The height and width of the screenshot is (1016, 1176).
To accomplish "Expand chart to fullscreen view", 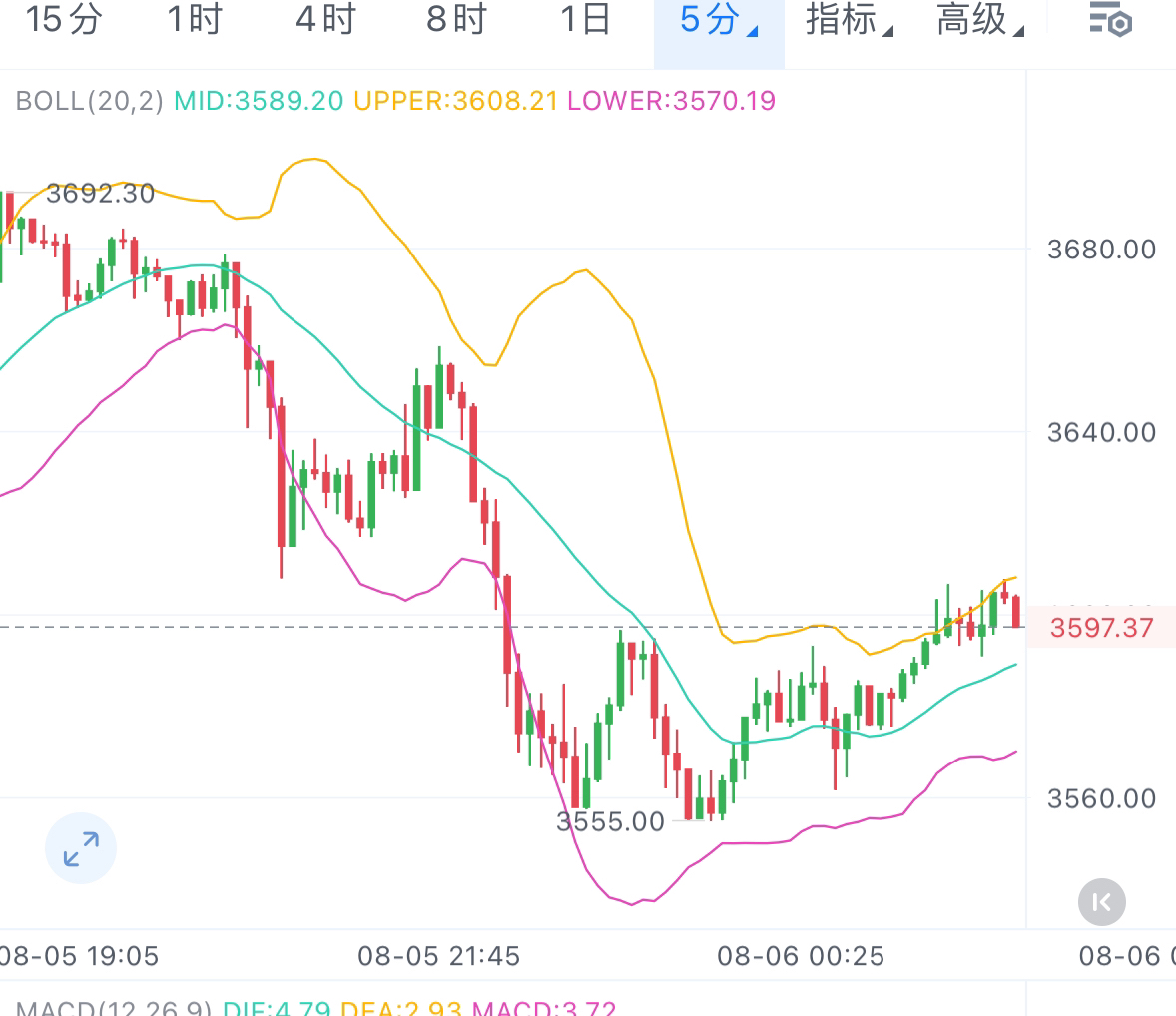I will (81, 849).
